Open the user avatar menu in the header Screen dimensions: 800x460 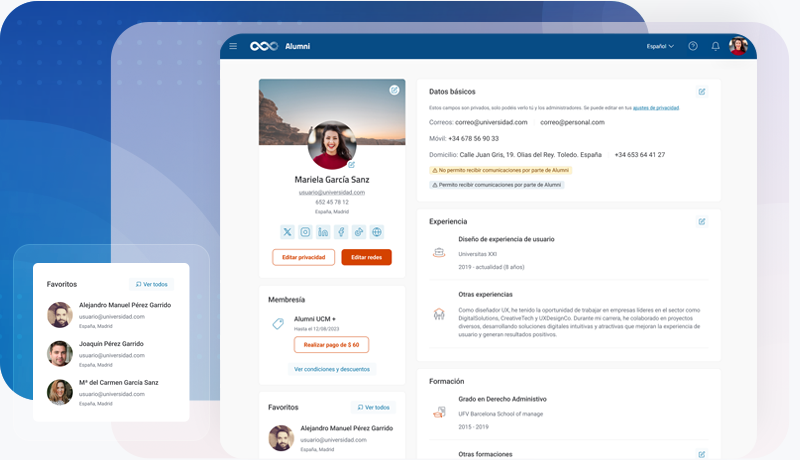(738, 46)
